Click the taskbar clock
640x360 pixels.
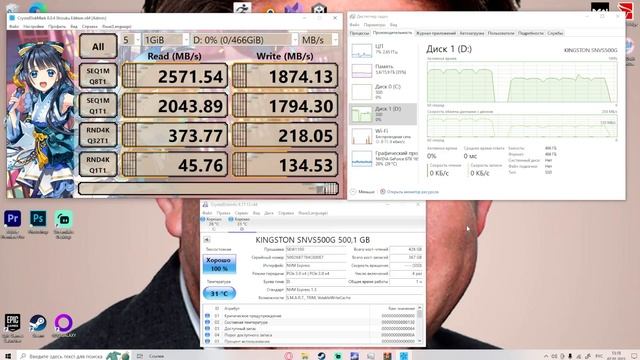(x=616, y=356)
